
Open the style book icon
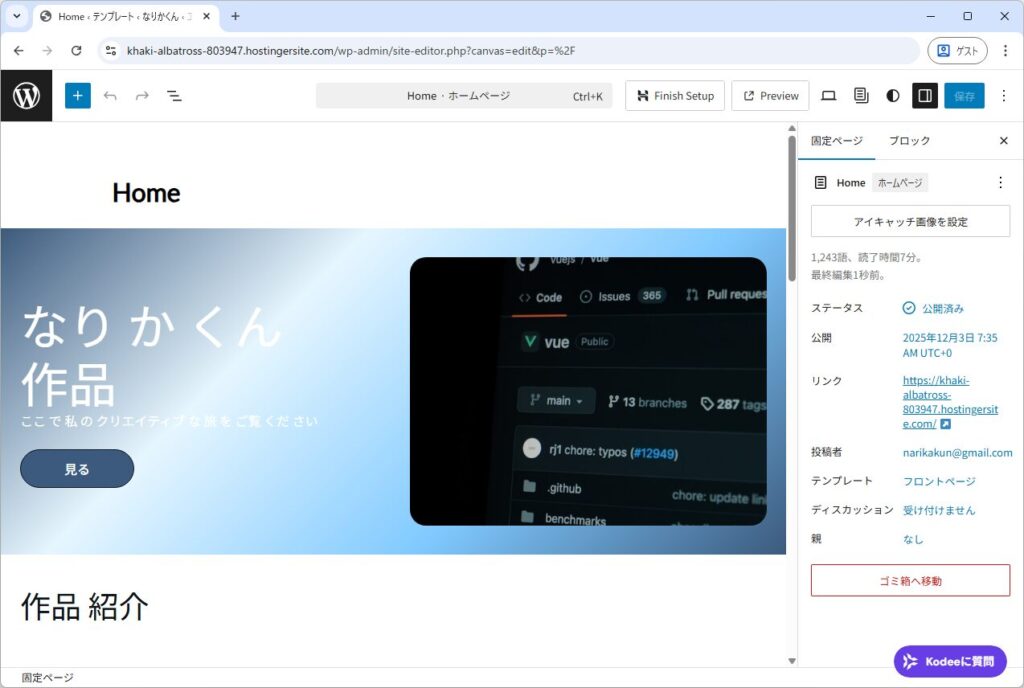860,96
